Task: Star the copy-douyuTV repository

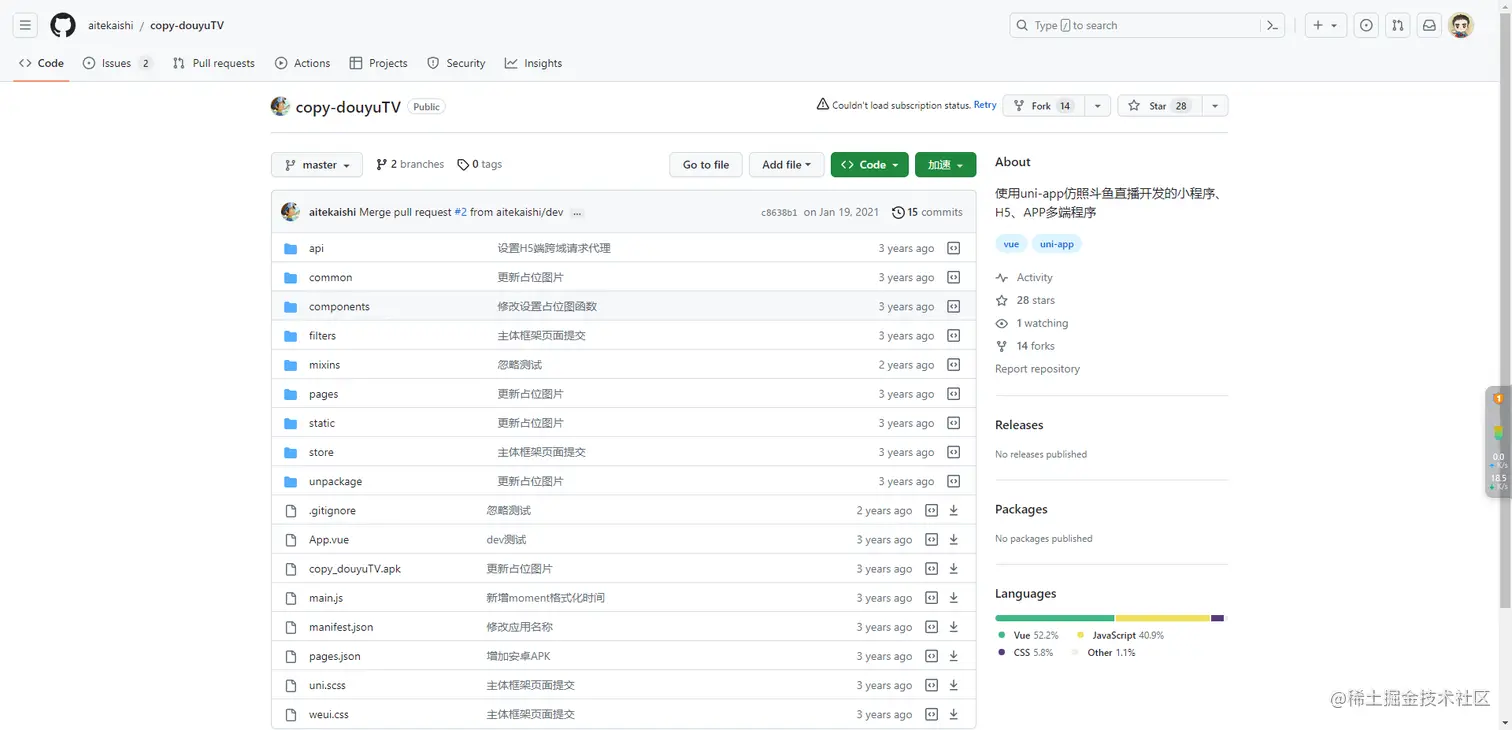Action: [x=1159, y=106]
